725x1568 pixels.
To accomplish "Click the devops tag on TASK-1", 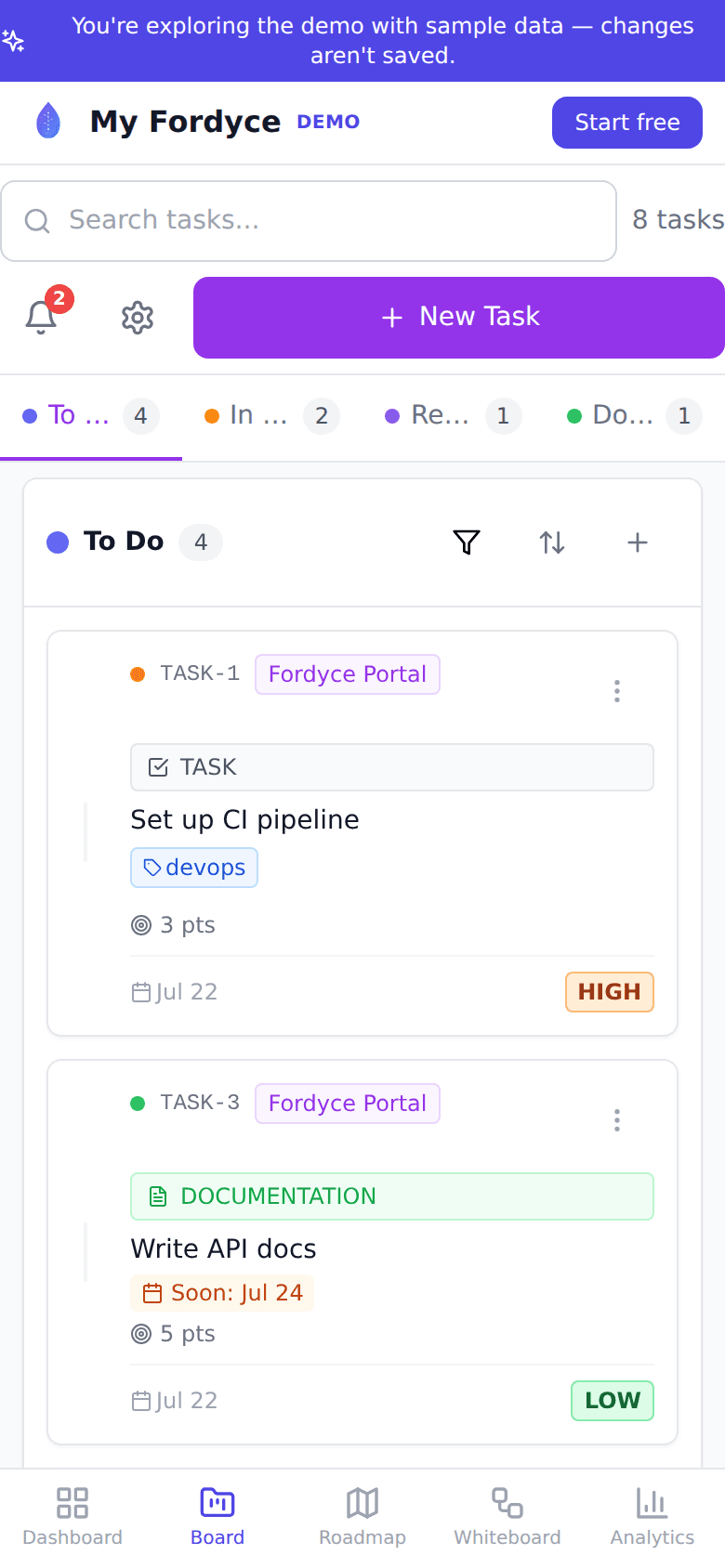I will [194, 868].
